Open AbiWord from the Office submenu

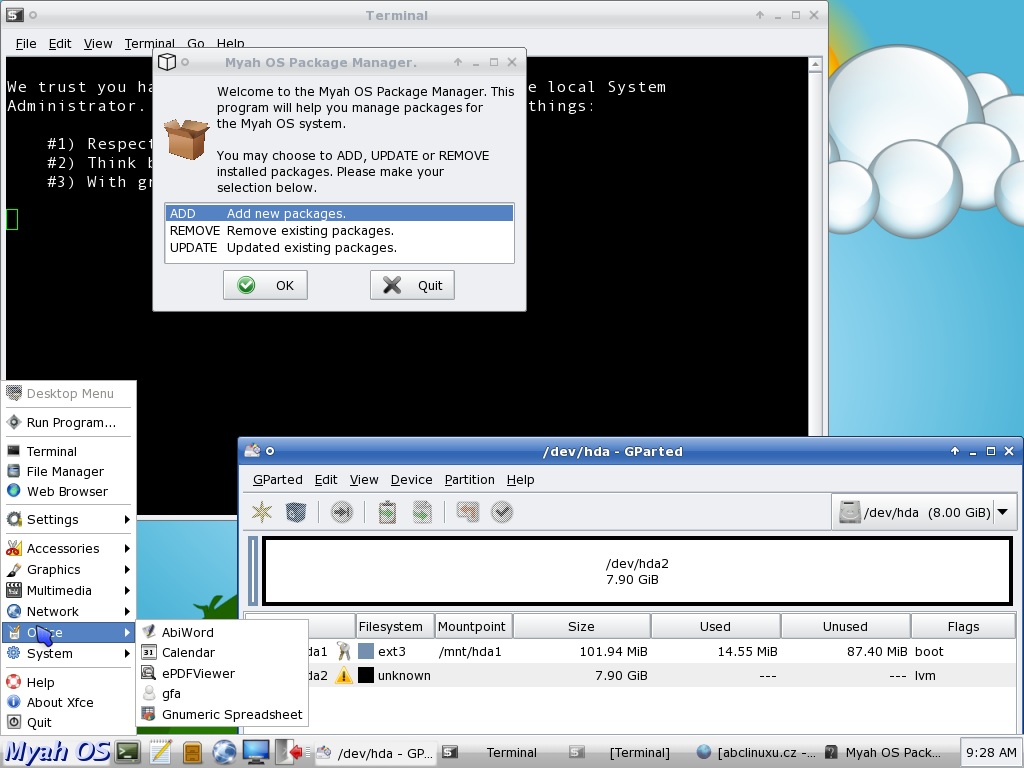pos(222,632)
